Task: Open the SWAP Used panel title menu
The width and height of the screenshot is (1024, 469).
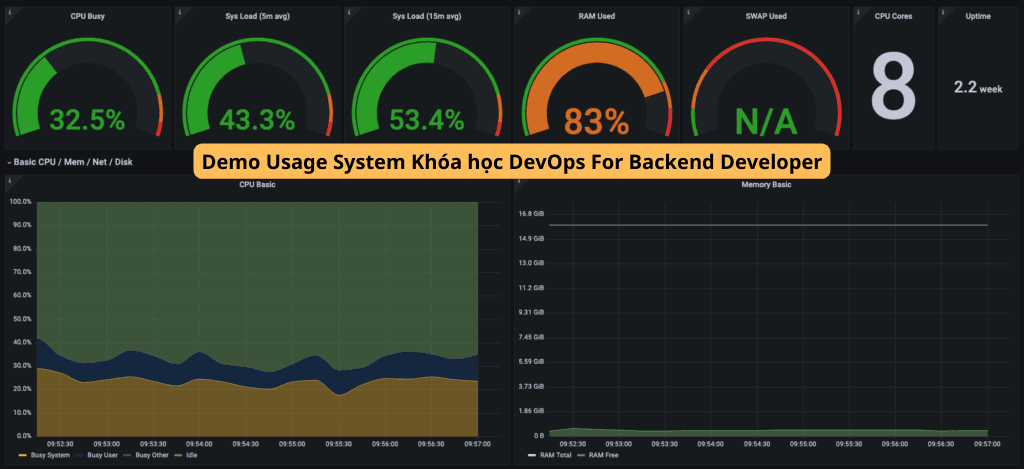Action: (x=767, y=16)
